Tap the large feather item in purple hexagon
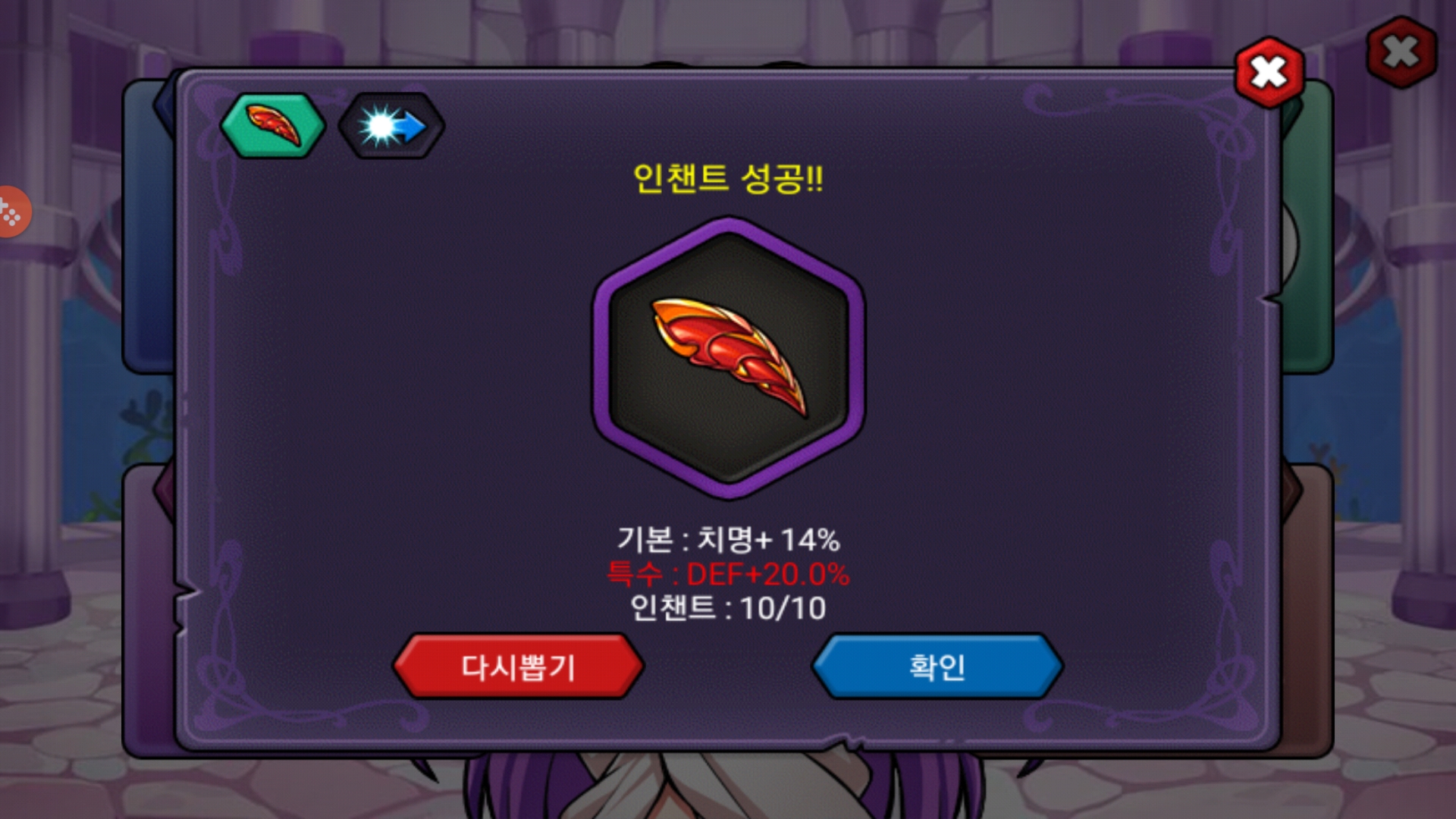The width and height of the screenshot is (1456, 819). pos(728,358)
